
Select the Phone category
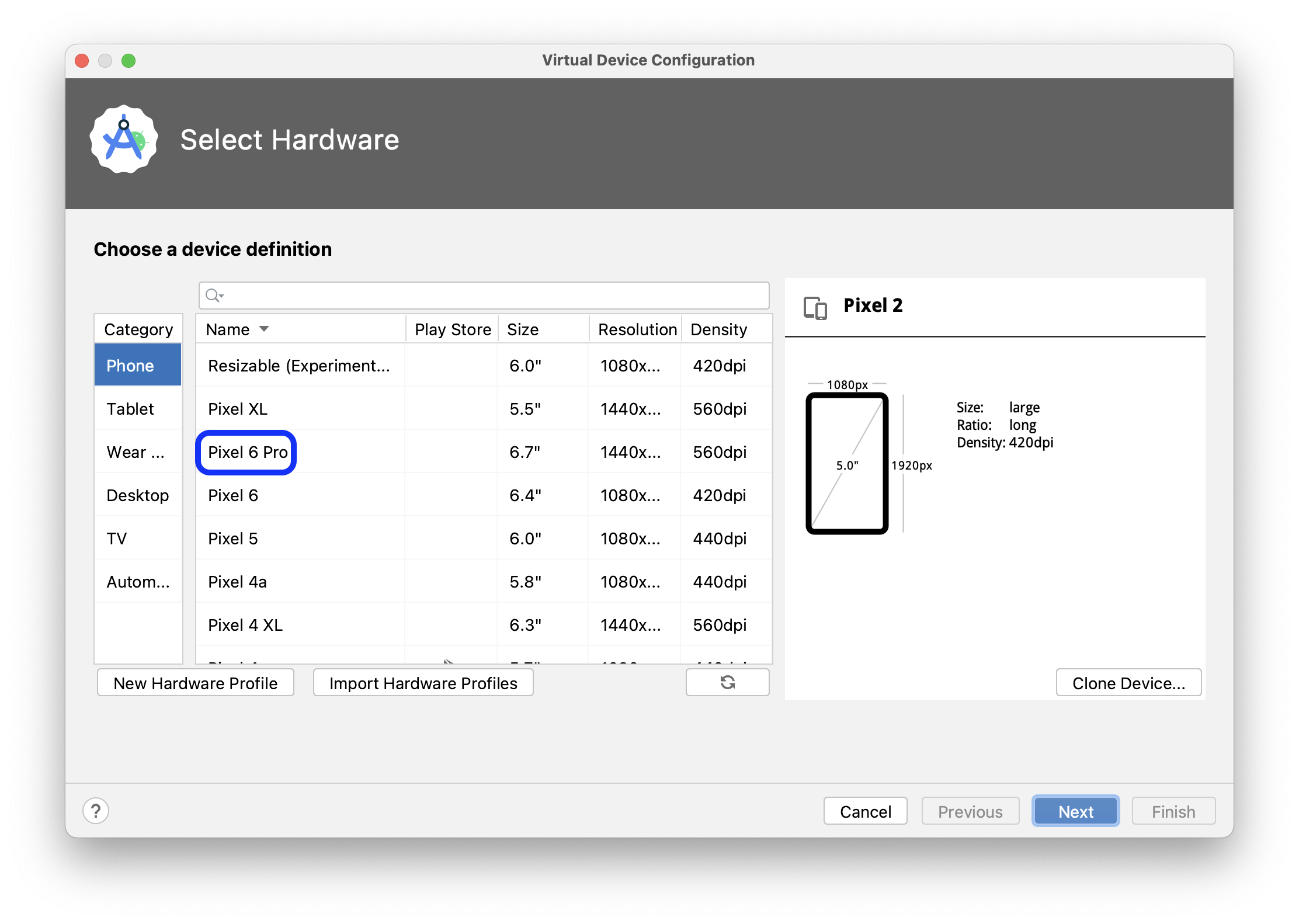click(x=138, y=365)
